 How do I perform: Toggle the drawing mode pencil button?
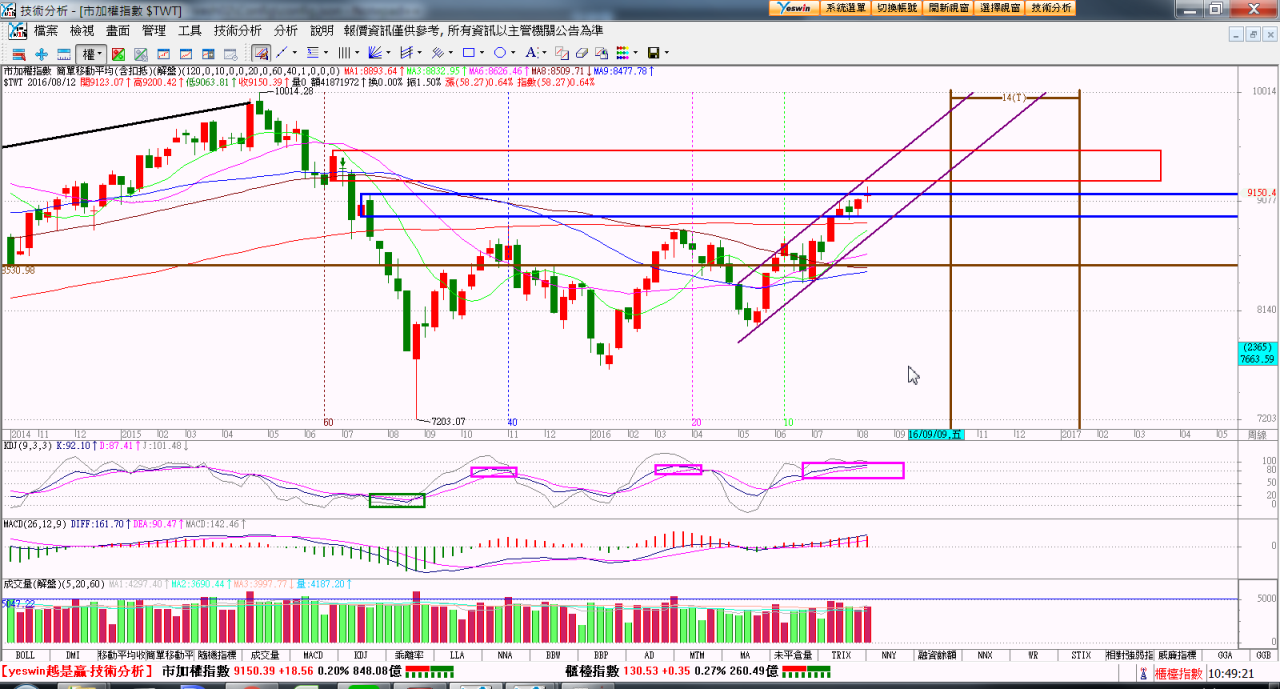(x=261, y=53)
